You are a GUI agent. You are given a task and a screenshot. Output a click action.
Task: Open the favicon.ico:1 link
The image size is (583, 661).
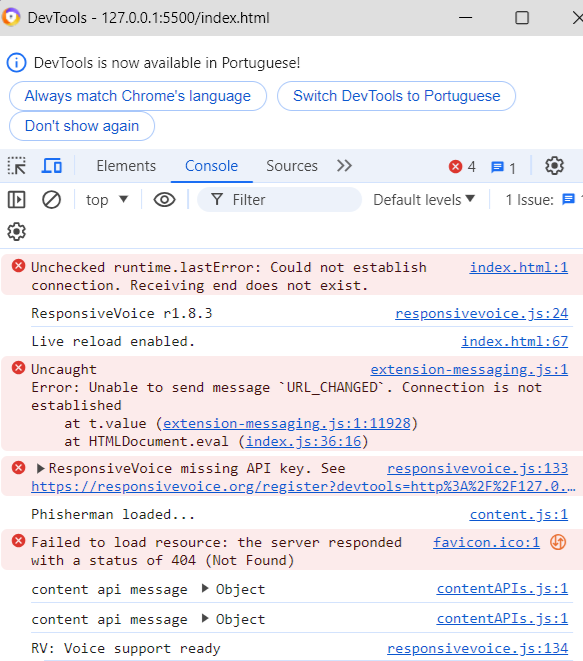[x=486, y=542]
